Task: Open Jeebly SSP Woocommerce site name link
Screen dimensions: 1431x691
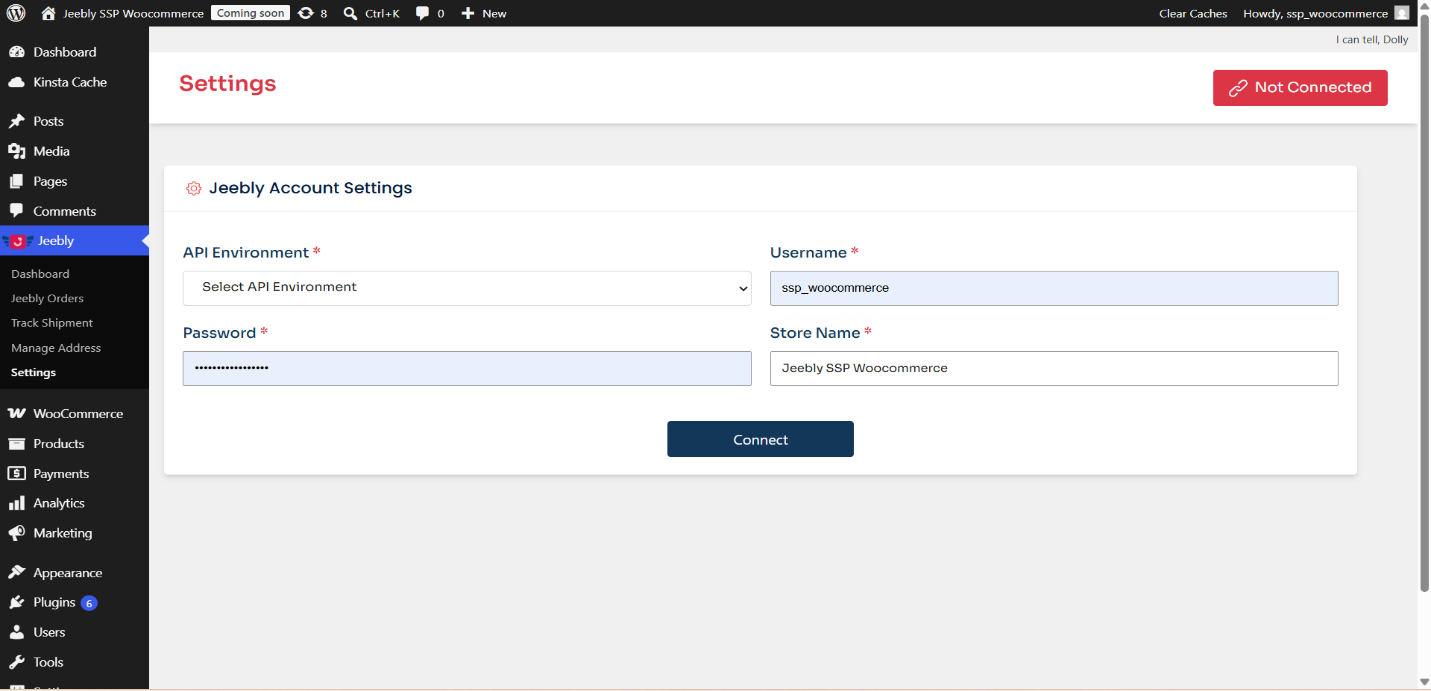Action: coord(133,13)
